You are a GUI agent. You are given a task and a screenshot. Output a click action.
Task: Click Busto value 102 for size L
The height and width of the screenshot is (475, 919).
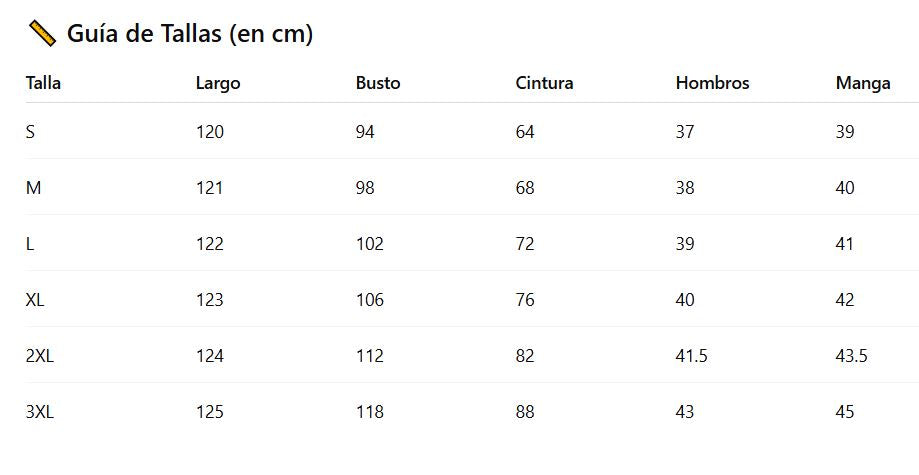tap(370, 243)
